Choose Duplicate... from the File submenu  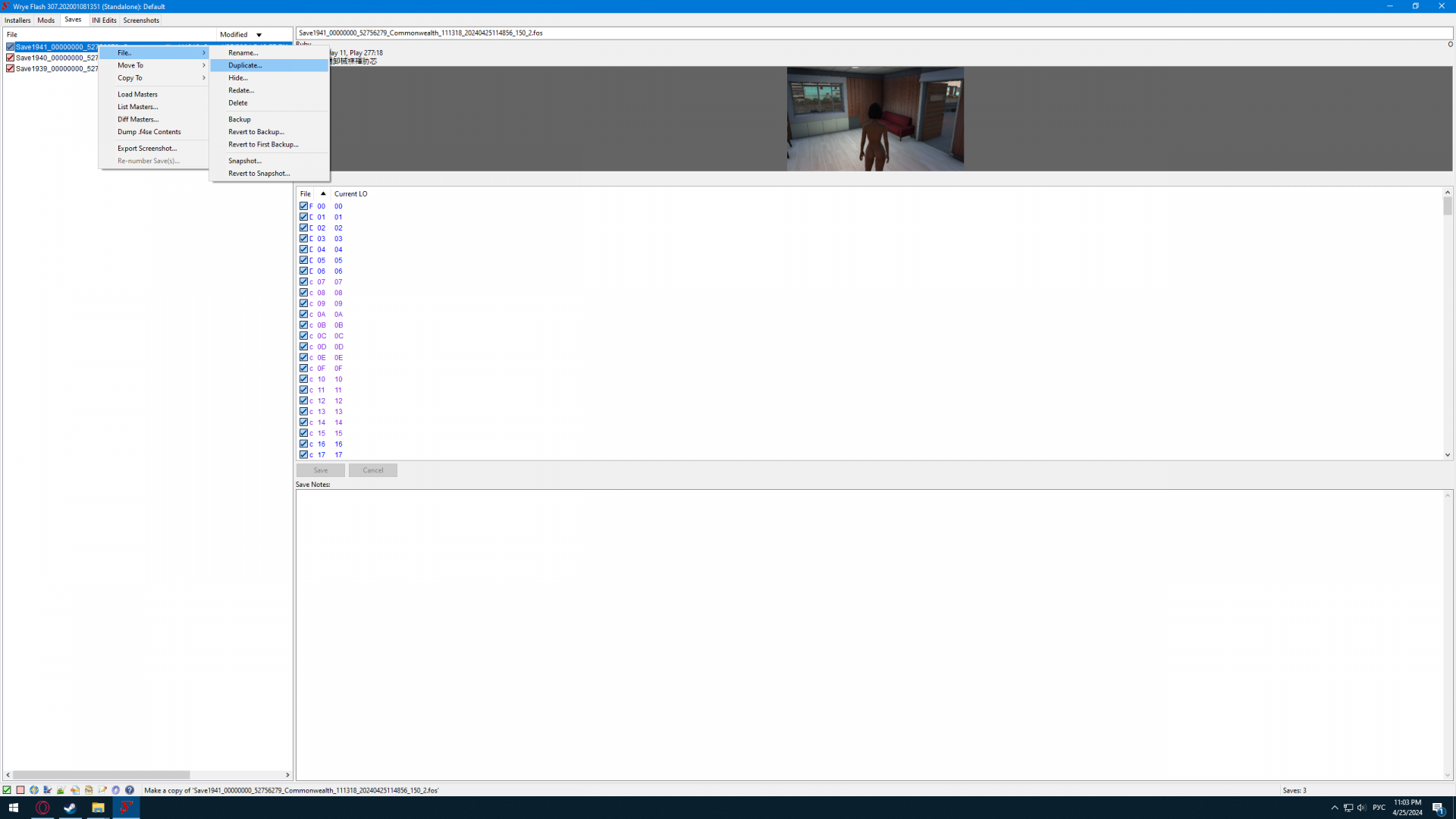(245, 65)
